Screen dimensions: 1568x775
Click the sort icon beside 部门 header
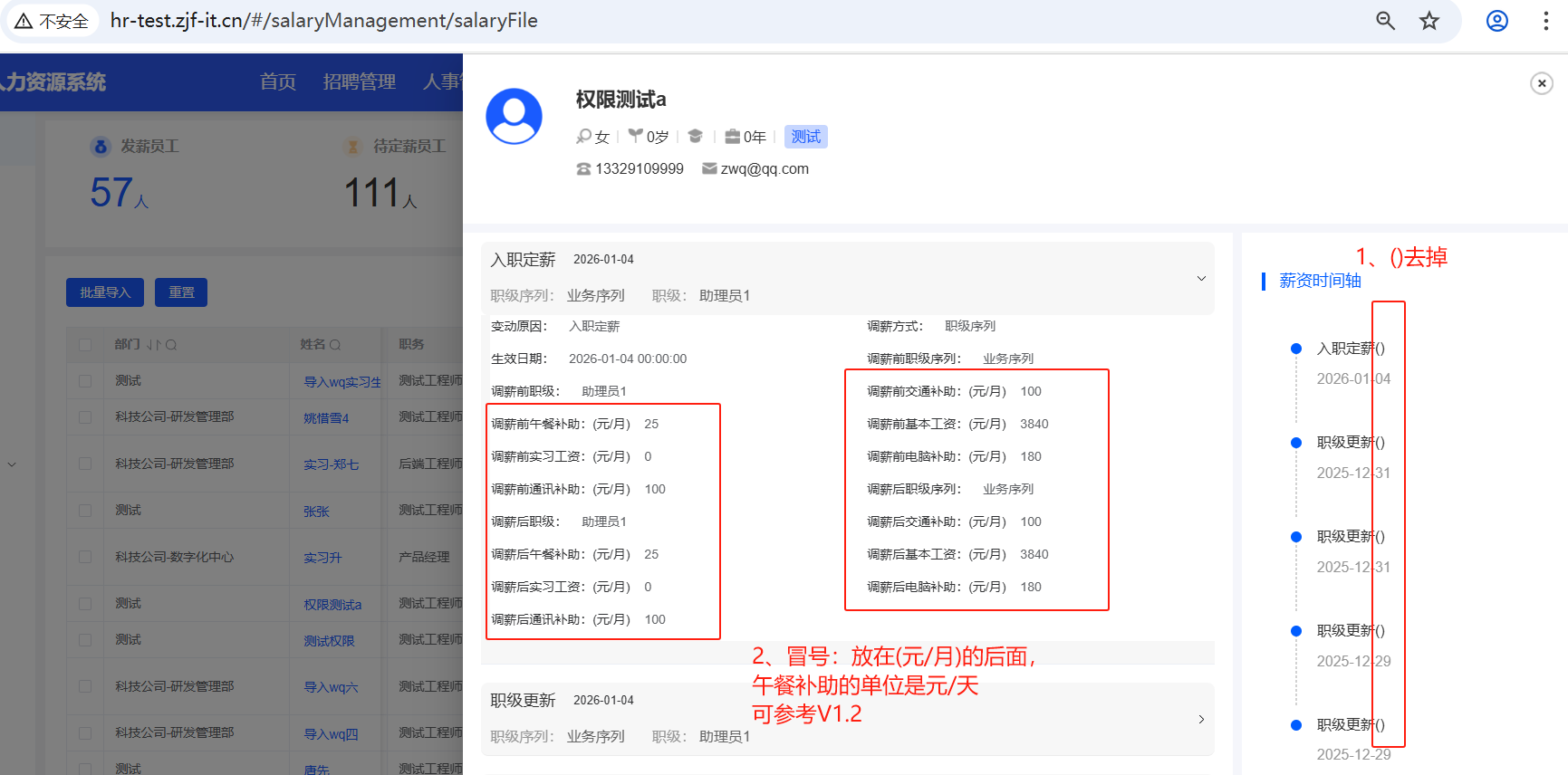tap(153, 345)
